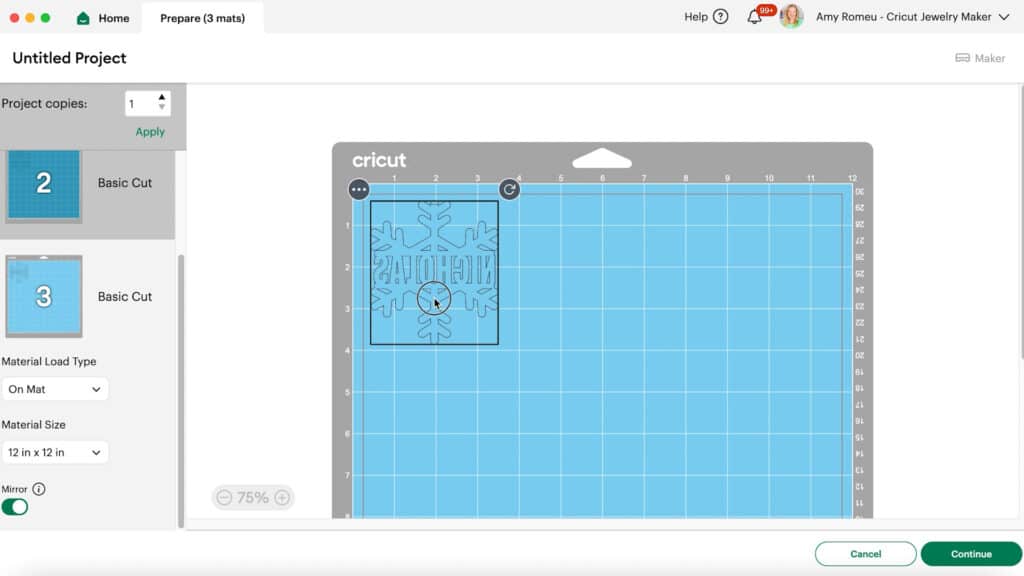Zoom in with the plus icon
This screenshot has width=1024, height=576.
point(282,498)
